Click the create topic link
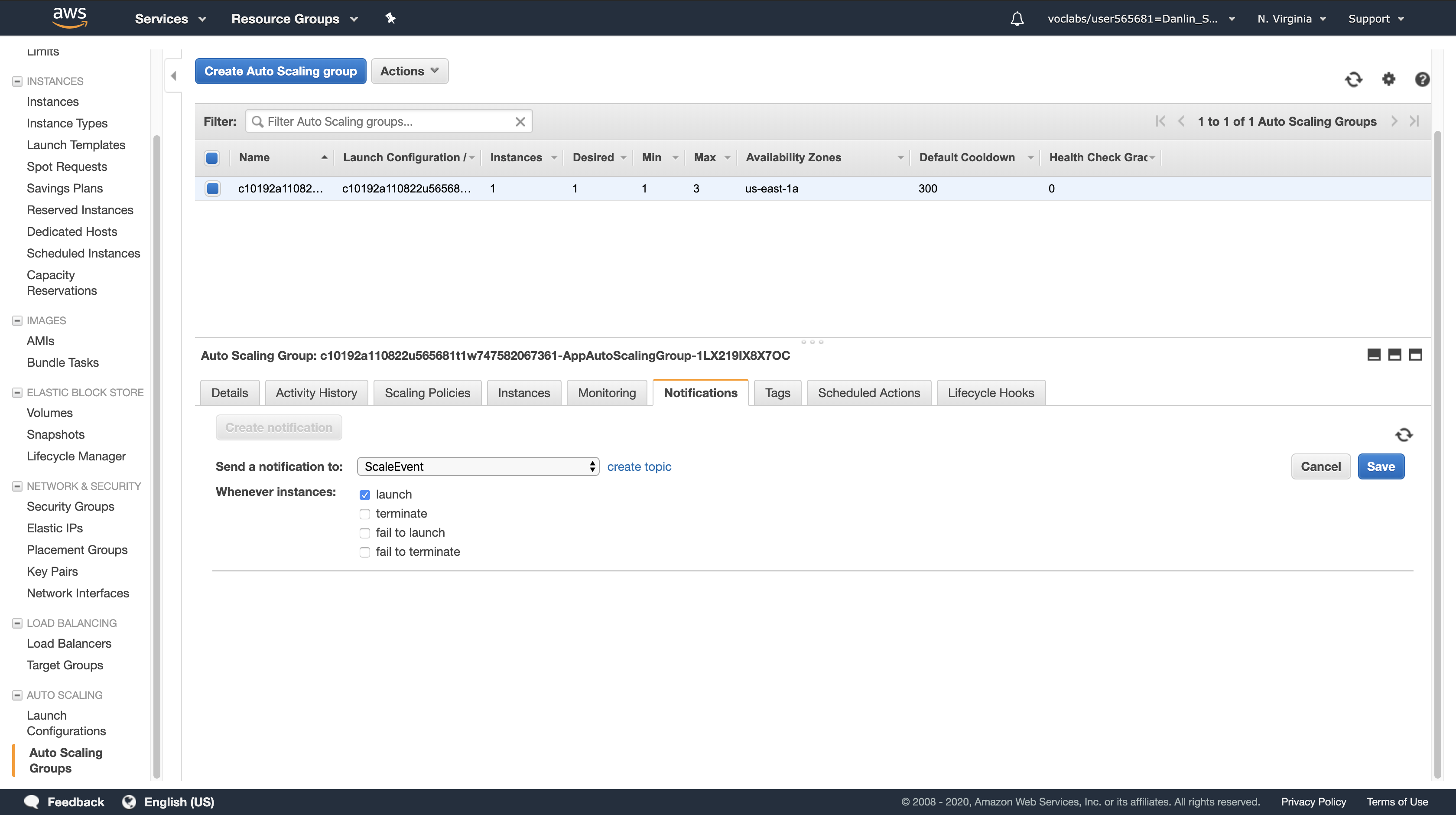 (639, 466)
